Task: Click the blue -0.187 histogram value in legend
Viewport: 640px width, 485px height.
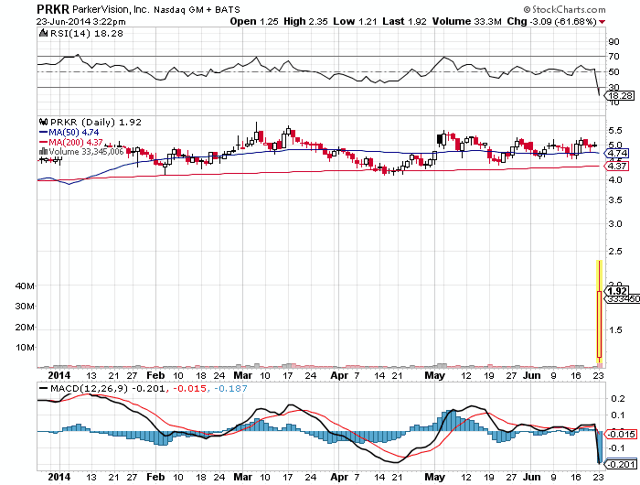Action: [x=231, y=388]
